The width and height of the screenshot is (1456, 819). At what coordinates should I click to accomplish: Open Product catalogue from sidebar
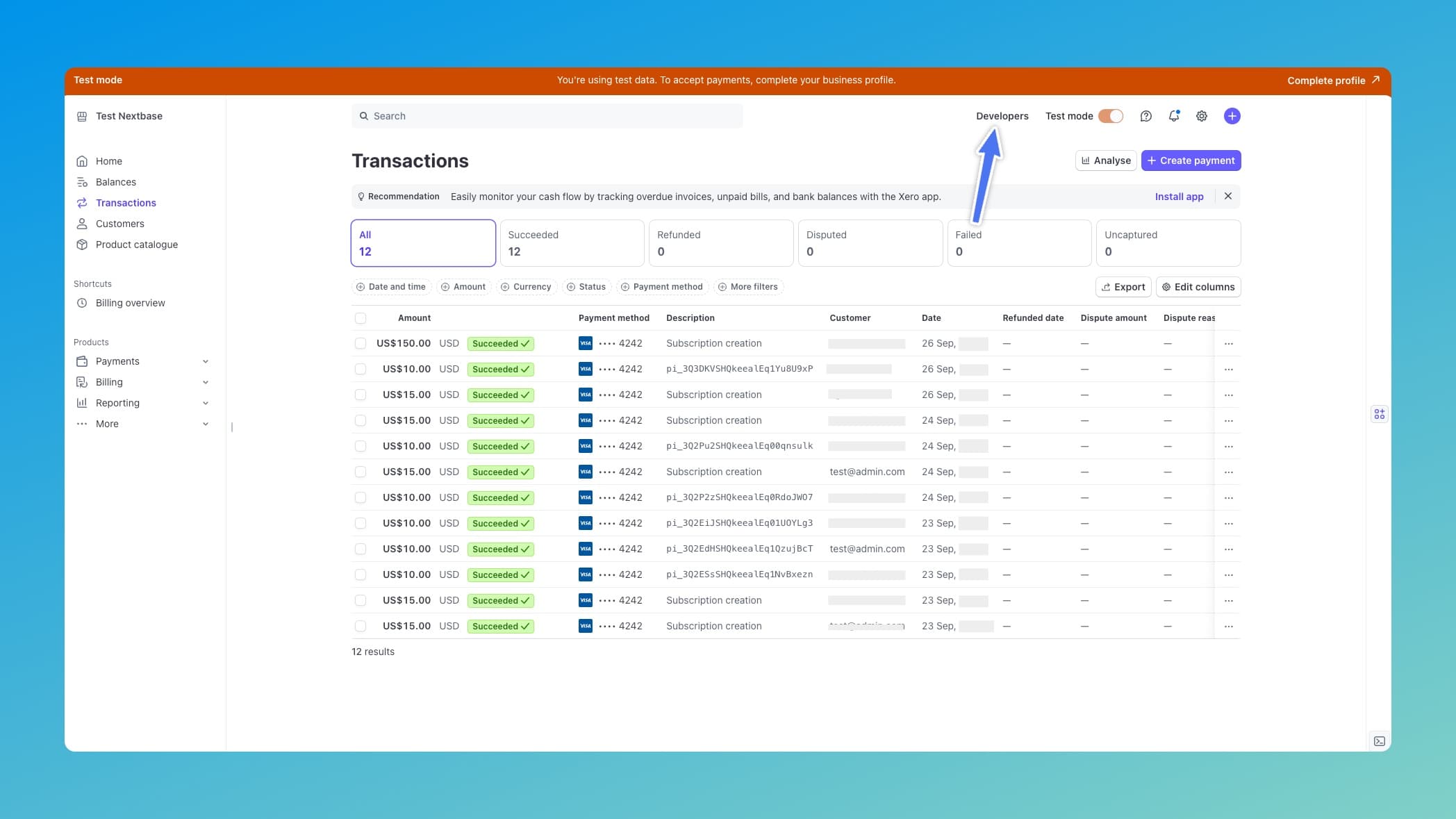tap(136, 244)
